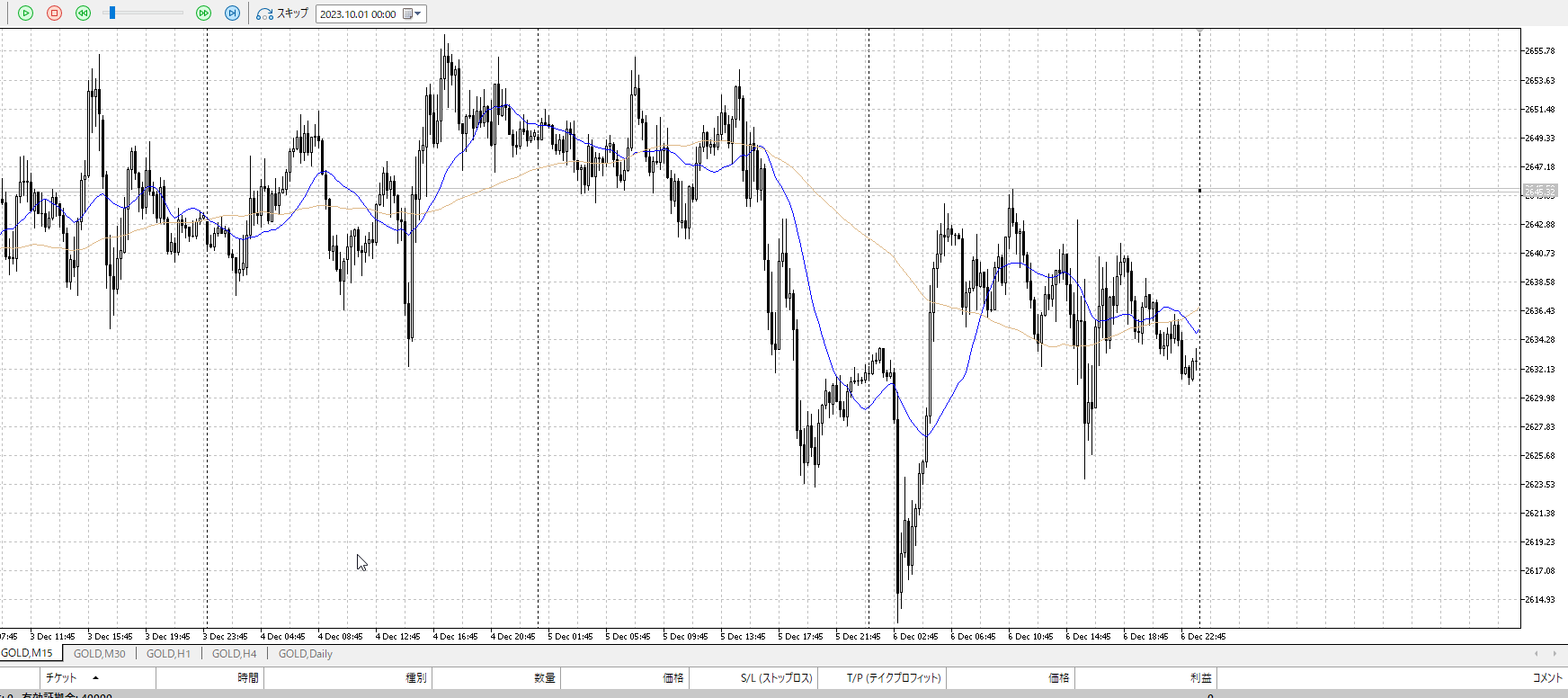This screenshot has height=698, width=1568.
Task: Click the T/P (テイクプロフィット) column header
Action: pos(893,678)
